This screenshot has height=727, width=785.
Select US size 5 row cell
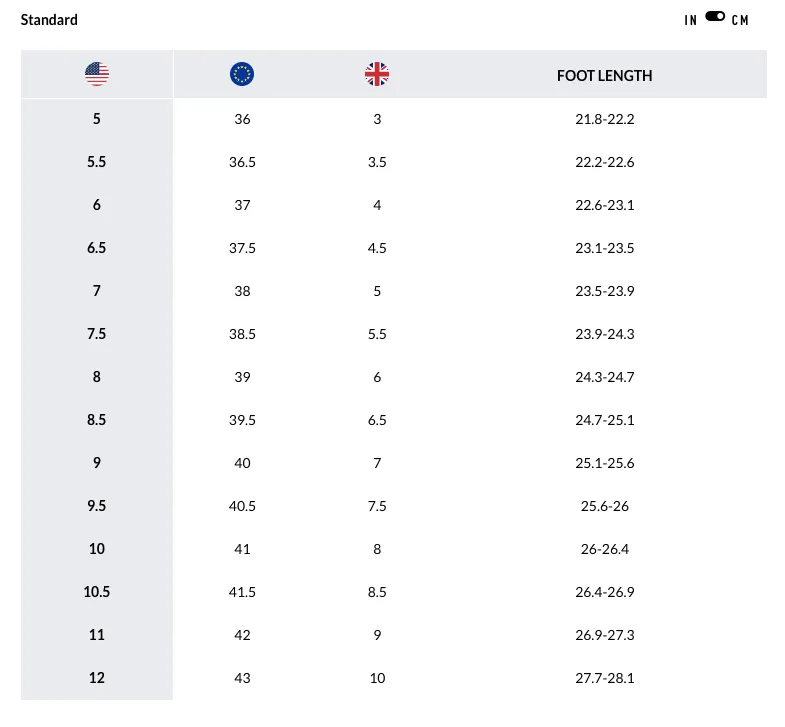tap(97, 119)
